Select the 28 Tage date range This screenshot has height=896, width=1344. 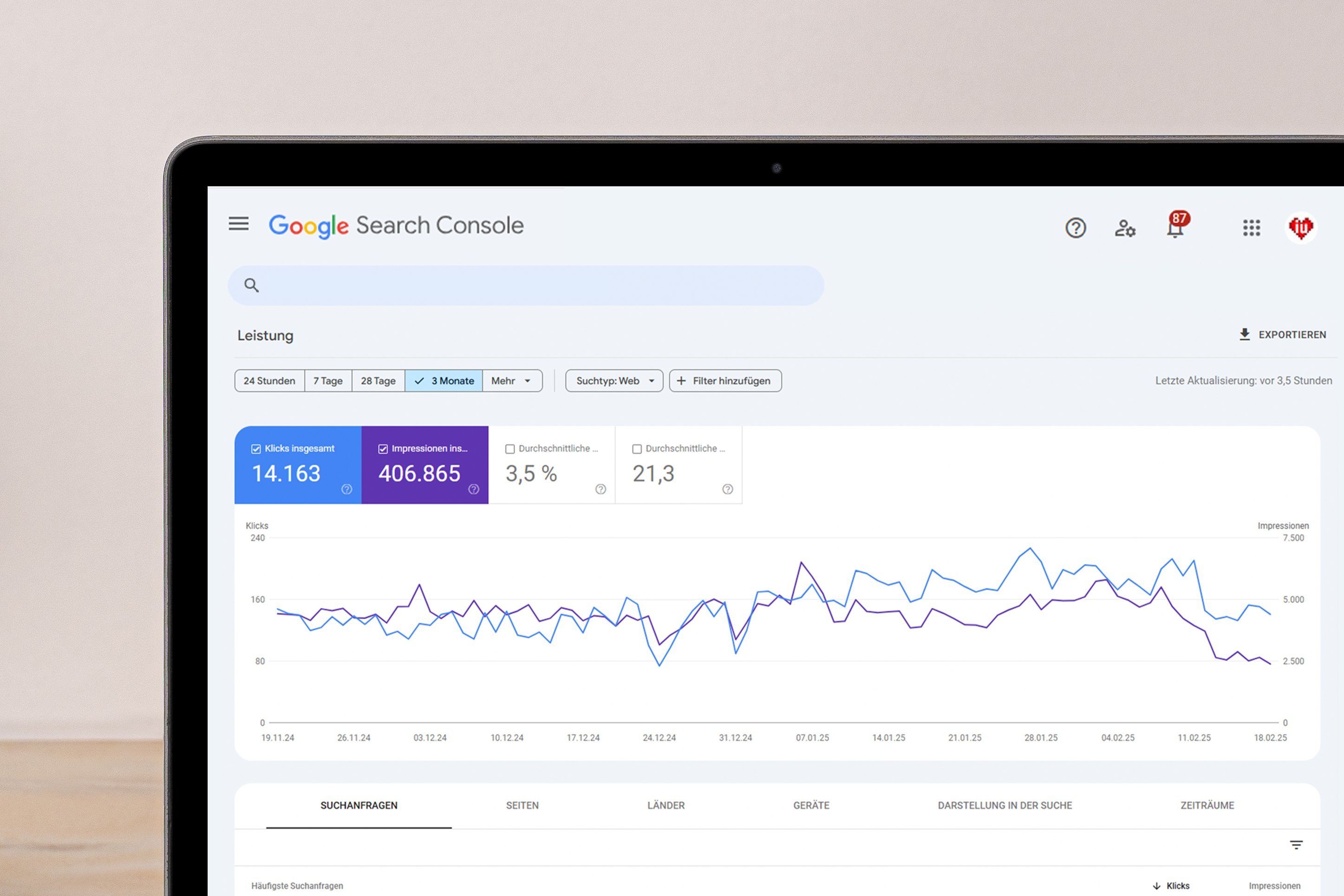coord(378,380)
